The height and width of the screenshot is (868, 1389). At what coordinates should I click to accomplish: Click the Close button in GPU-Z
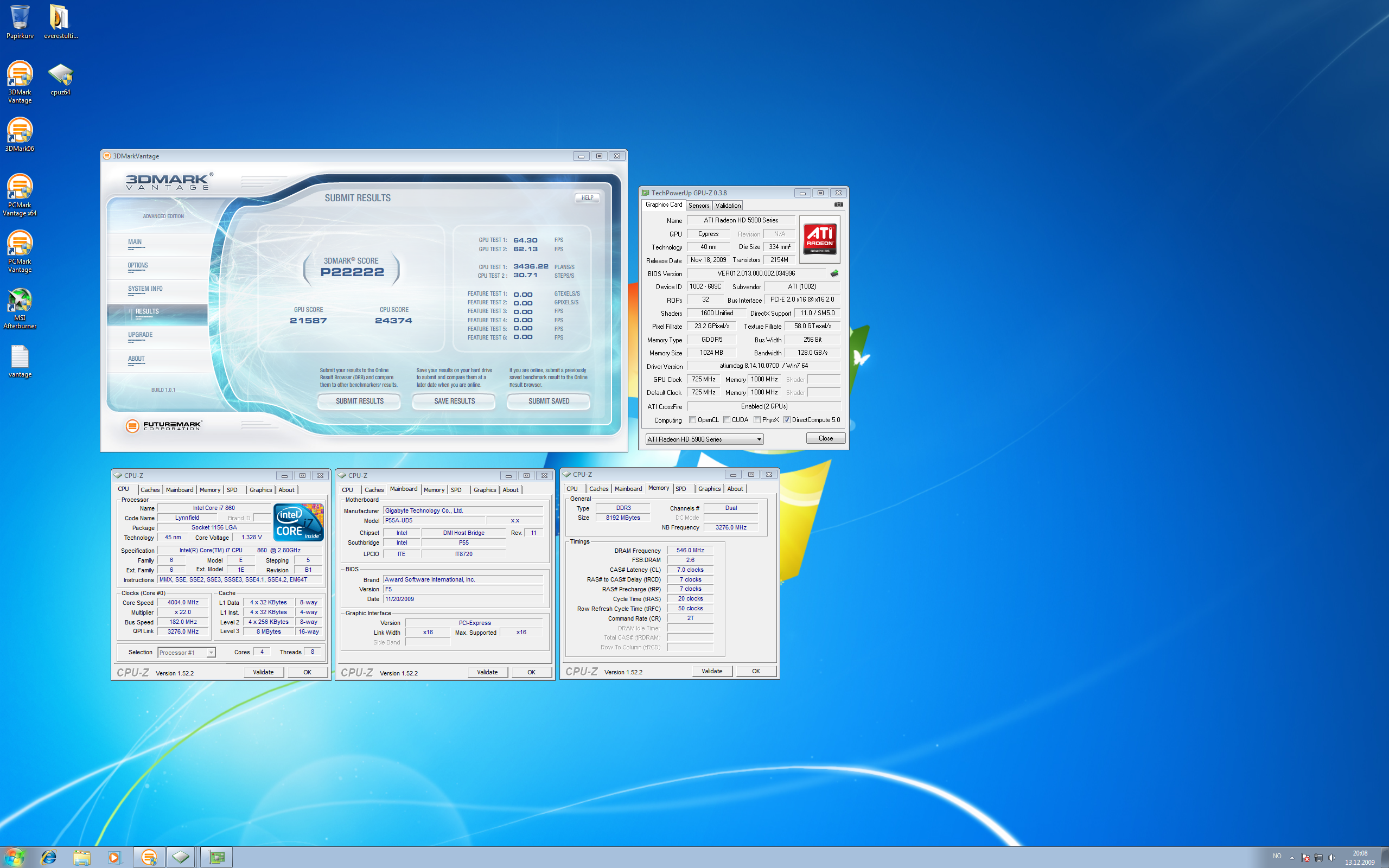click(825, 438)
